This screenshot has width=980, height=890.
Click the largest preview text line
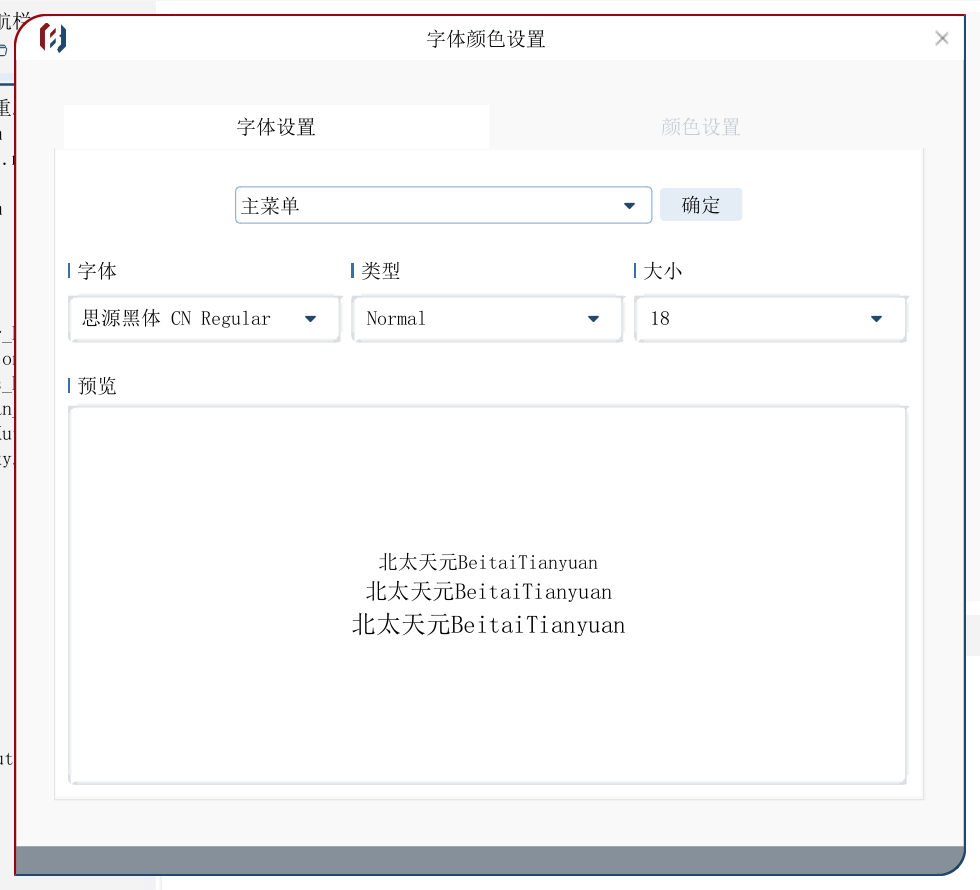[488, 625]
